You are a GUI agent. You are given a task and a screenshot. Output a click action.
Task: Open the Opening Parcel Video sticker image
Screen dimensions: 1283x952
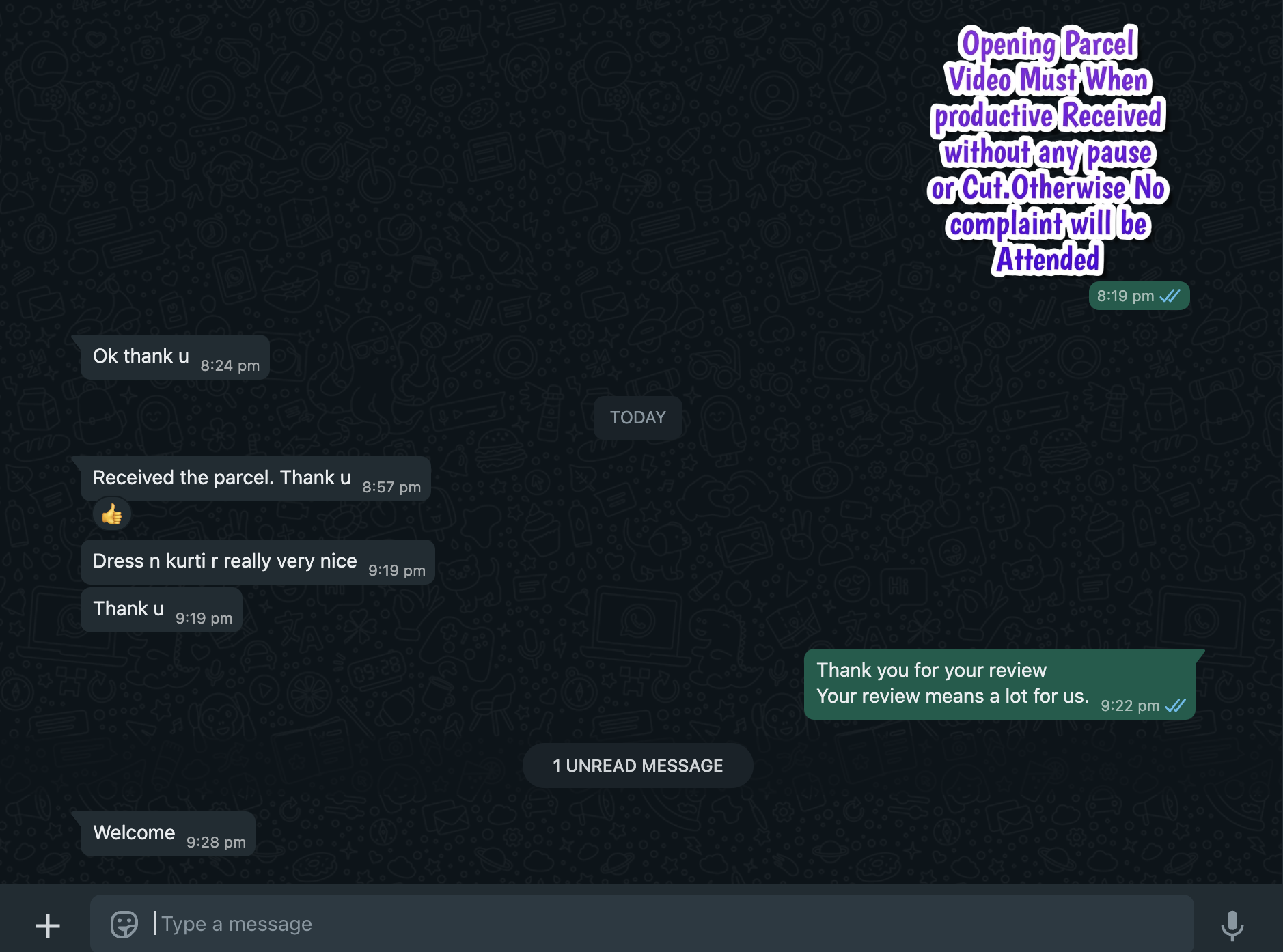pos(1048,150)
